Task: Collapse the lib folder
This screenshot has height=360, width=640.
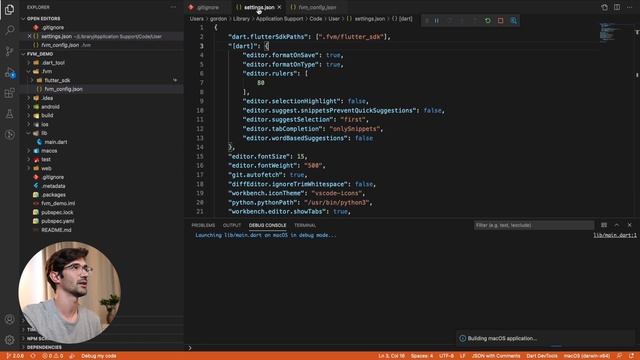Action: (44, 133)
